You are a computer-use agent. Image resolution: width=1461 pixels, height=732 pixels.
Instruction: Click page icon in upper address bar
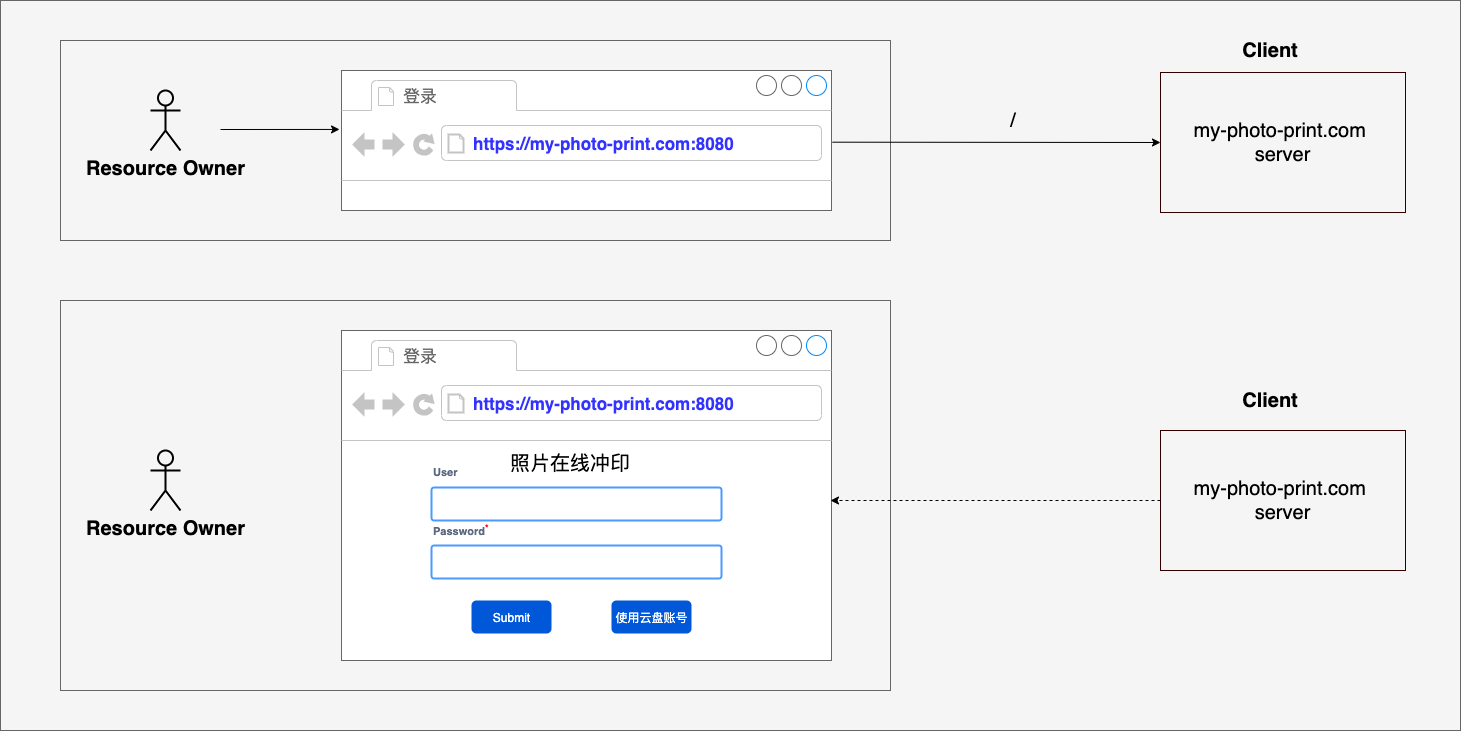point(456,144)
